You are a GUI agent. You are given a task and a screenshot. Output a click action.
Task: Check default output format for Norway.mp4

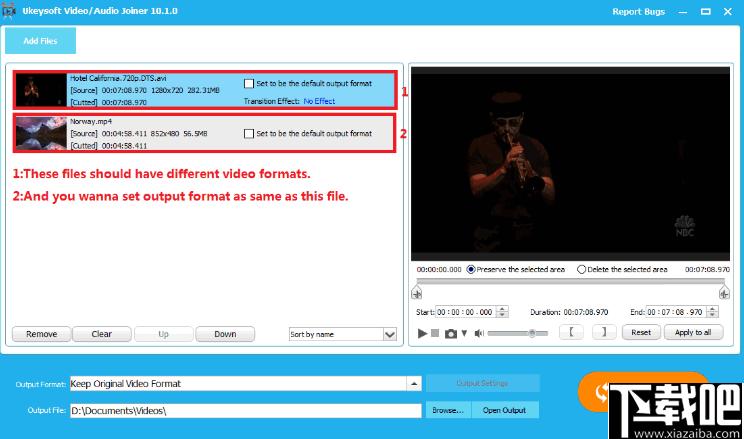point(249,134)
